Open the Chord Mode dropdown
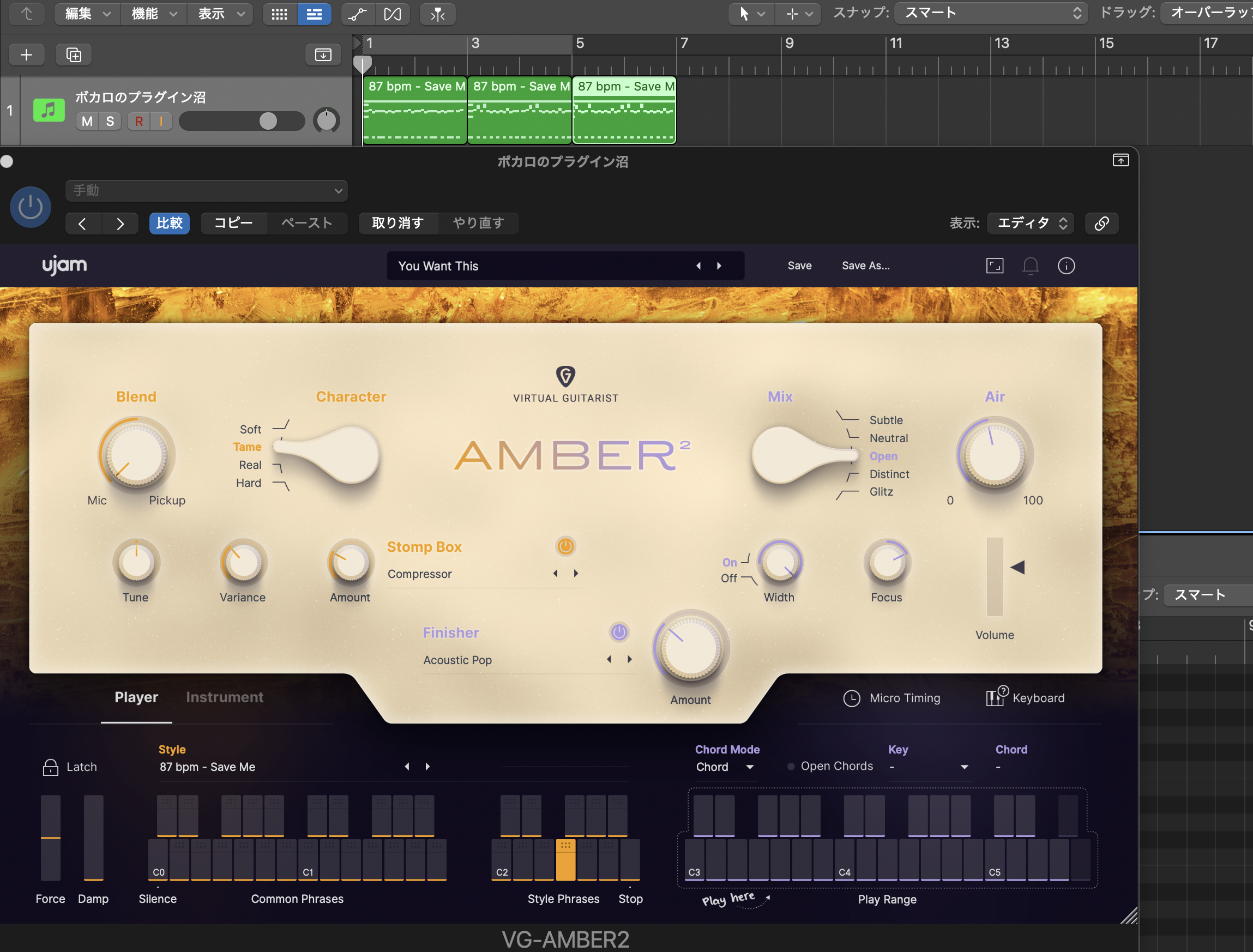The image size is (1253, 952). 725,767
